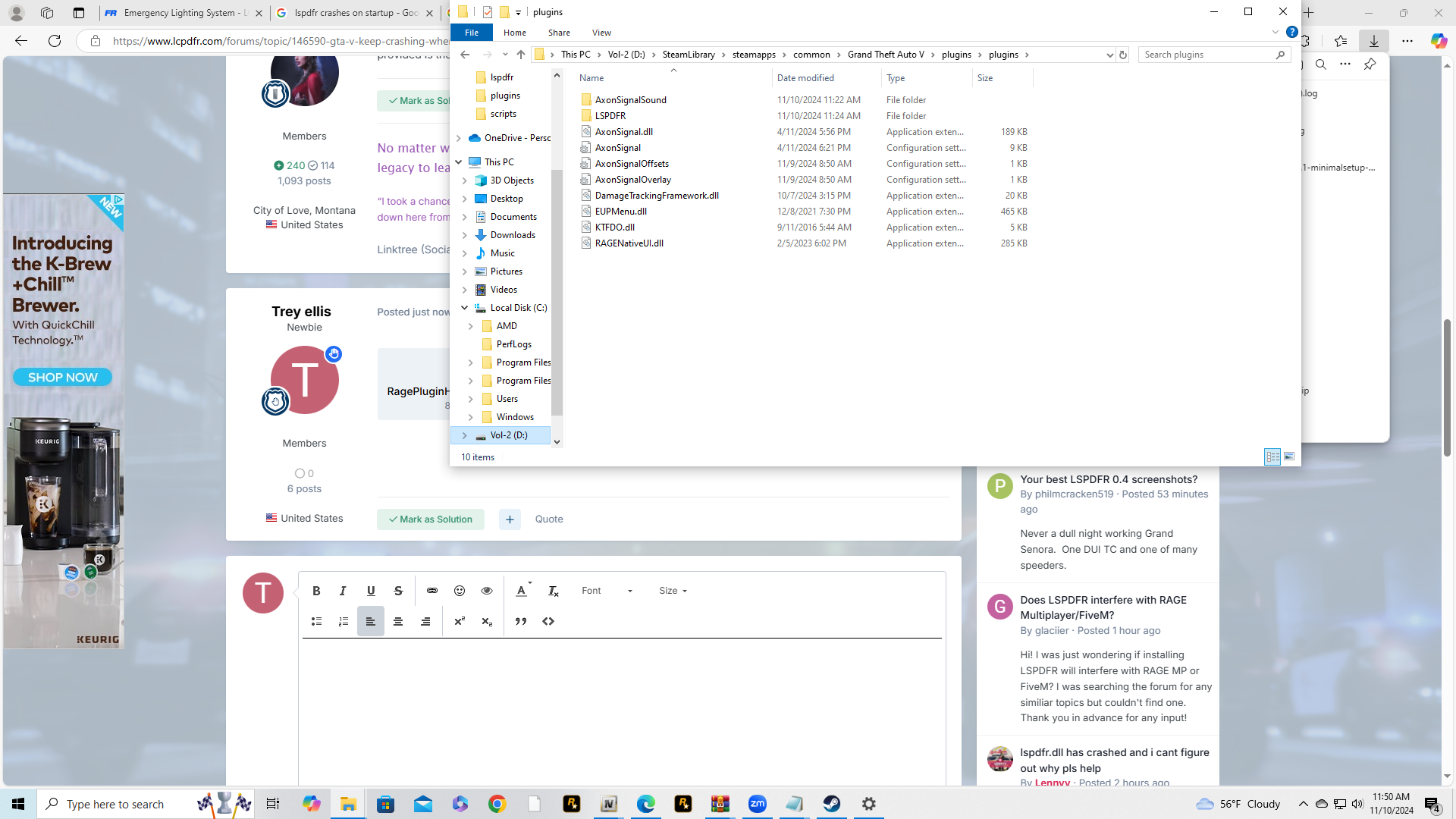This screenshot has height=819, width=1456.
Task: Toggle the center alignment button
Action: coord(398,621)
